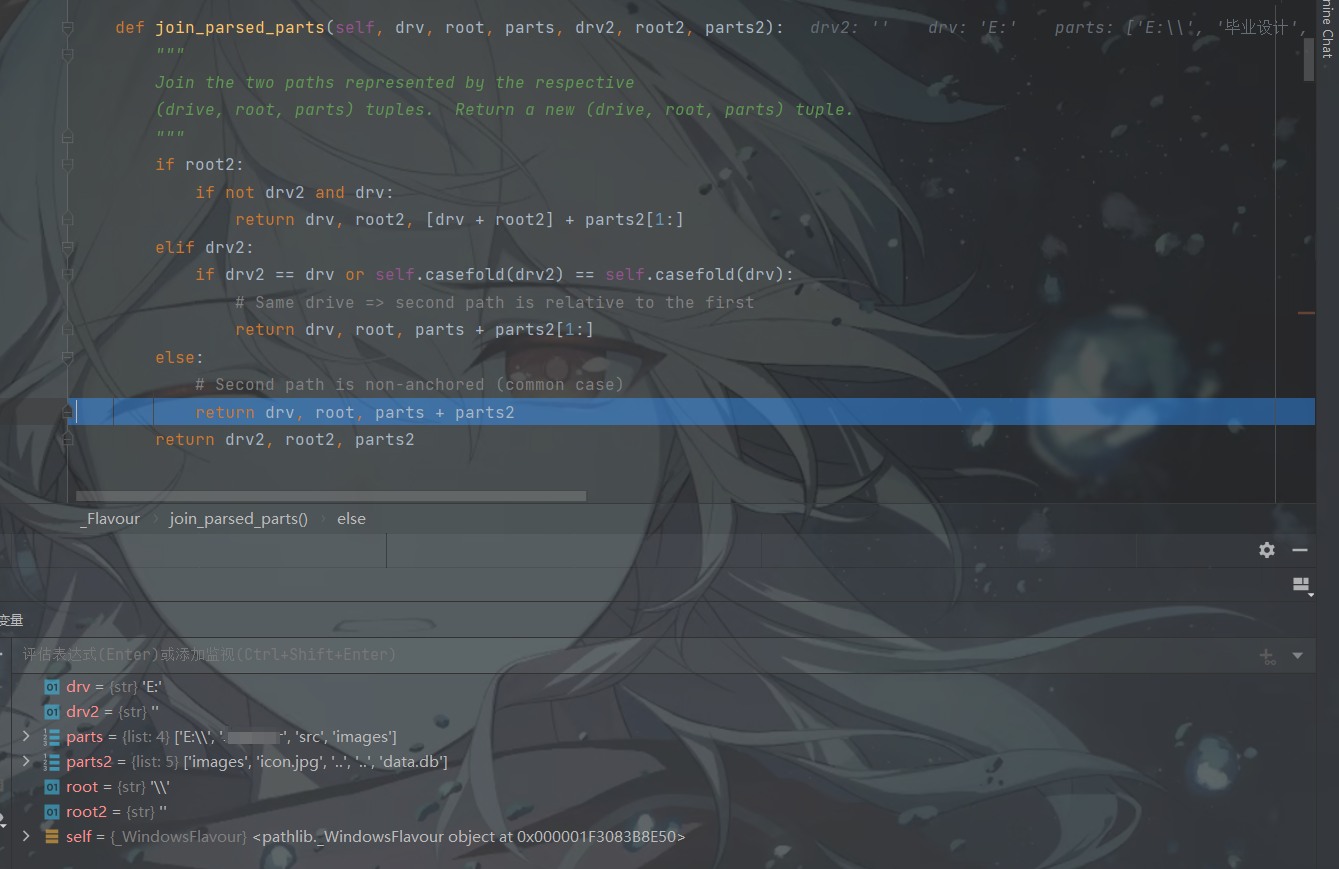Click the parts2 list type icon

52,762
